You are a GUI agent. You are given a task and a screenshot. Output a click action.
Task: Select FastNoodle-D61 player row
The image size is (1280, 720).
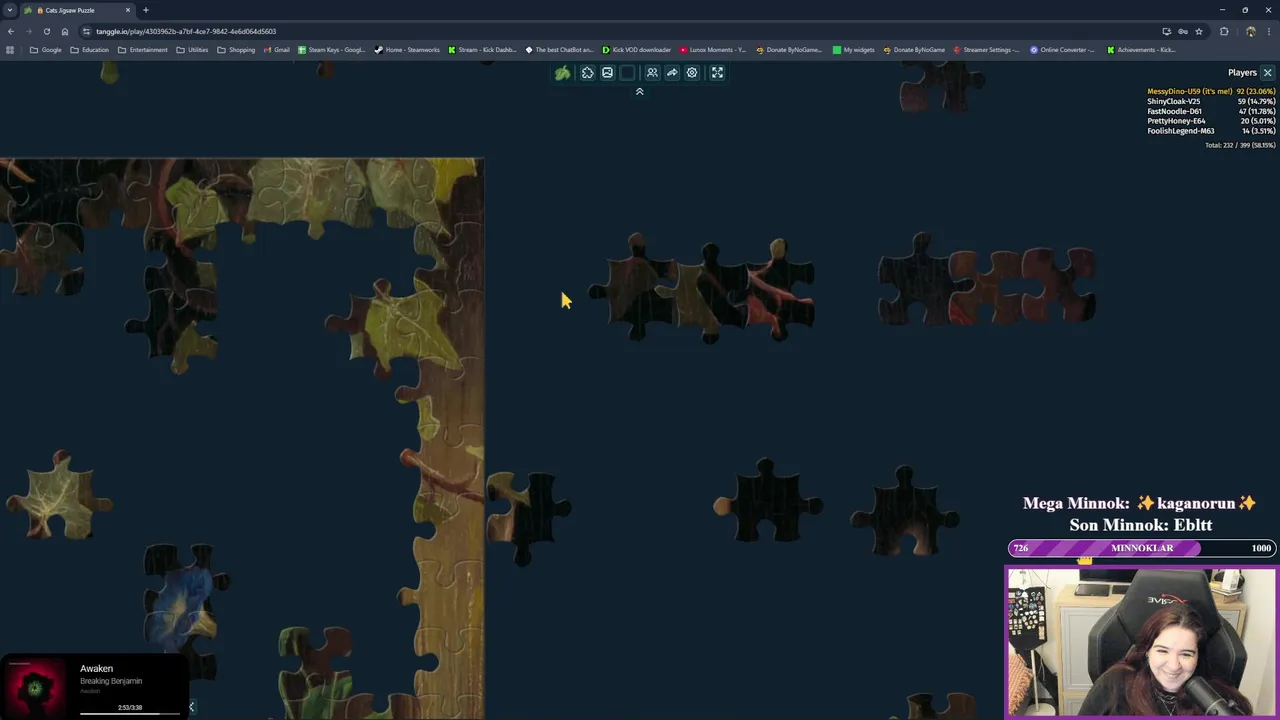[1211, 111]
